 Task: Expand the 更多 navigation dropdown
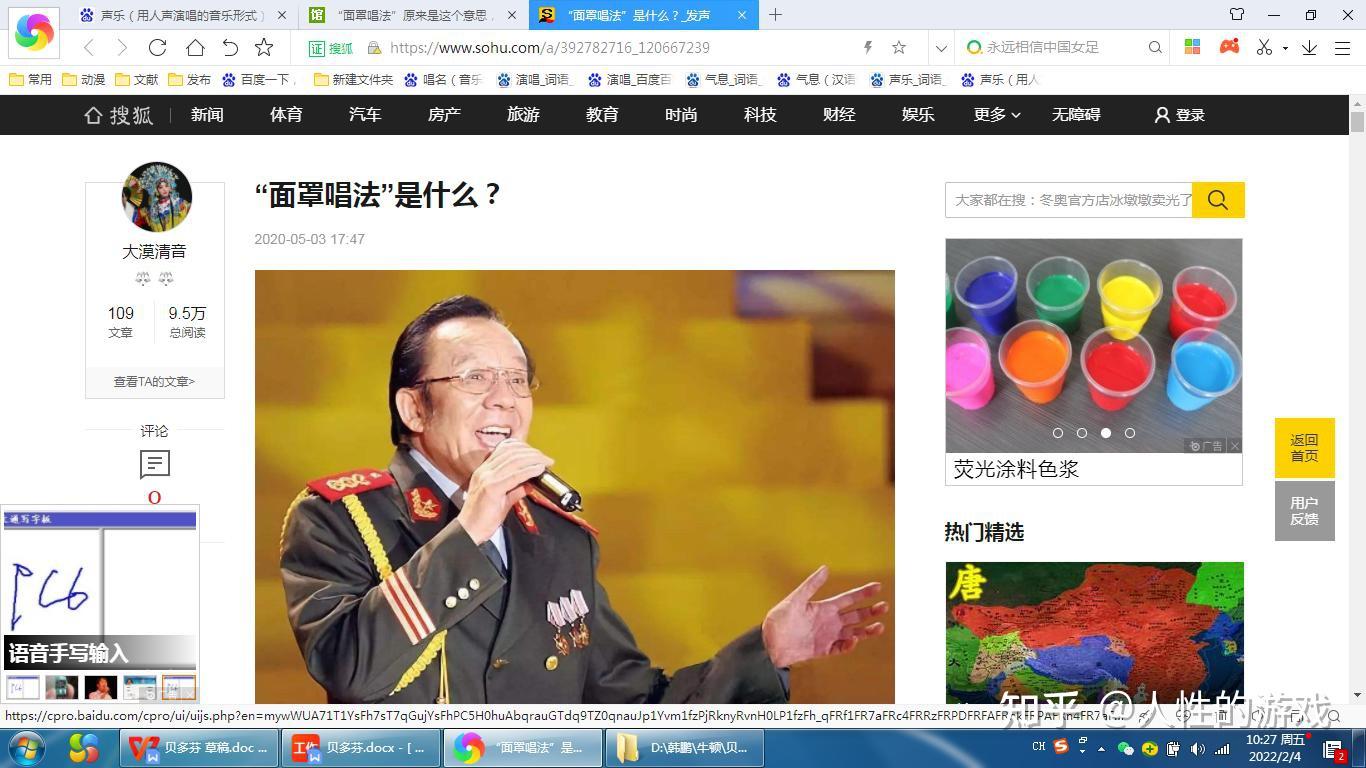996,114
